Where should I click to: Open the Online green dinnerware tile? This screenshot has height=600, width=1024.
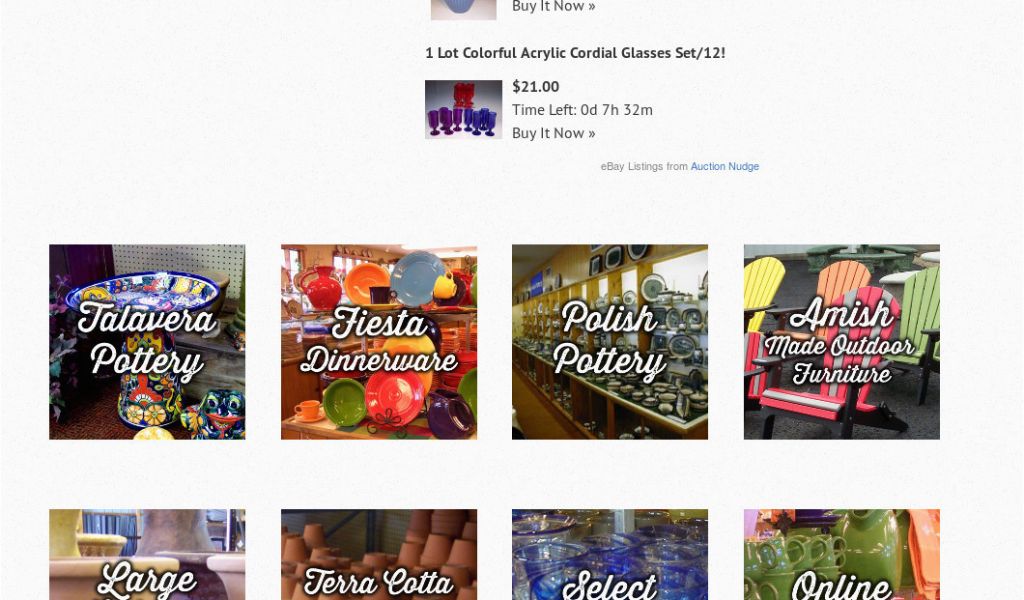(x=842, y=555)
